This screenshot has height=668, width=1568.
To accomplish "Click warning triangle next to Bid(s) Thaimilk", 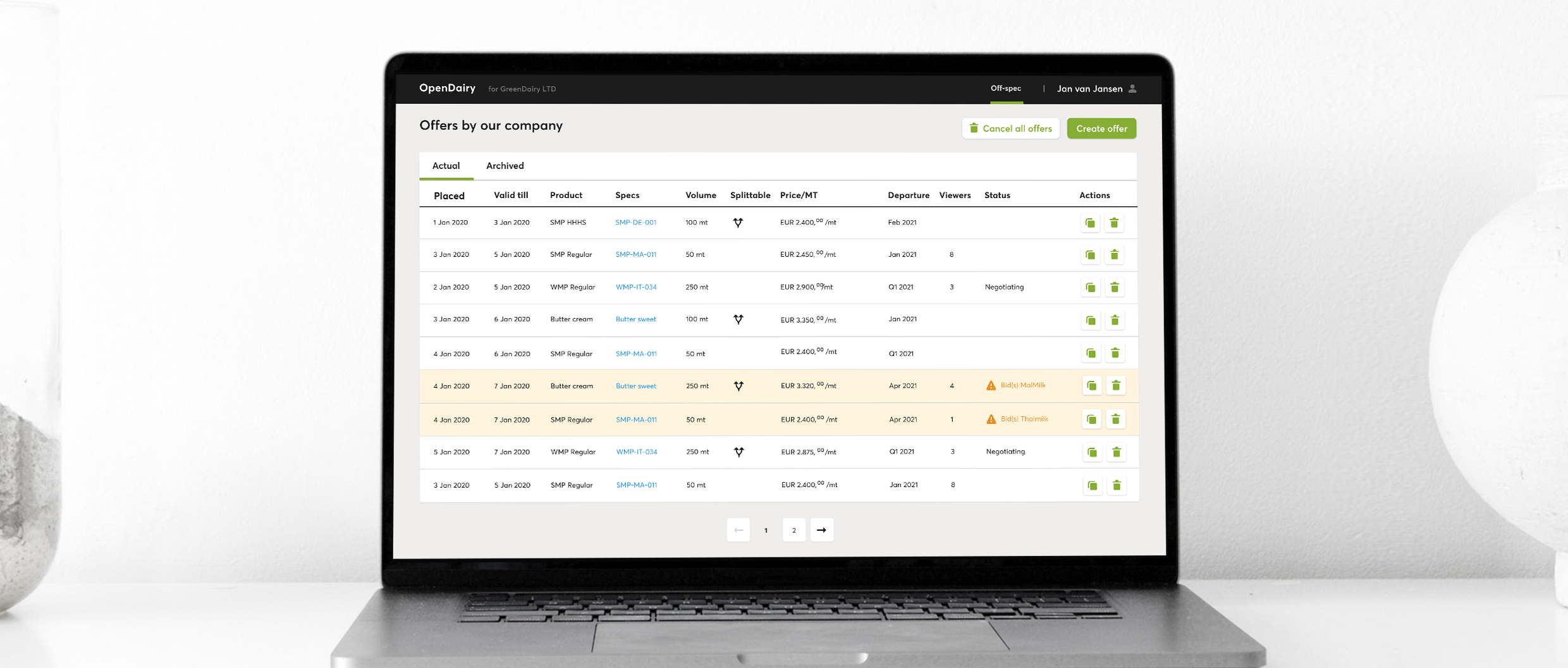I will pos(991,418).
